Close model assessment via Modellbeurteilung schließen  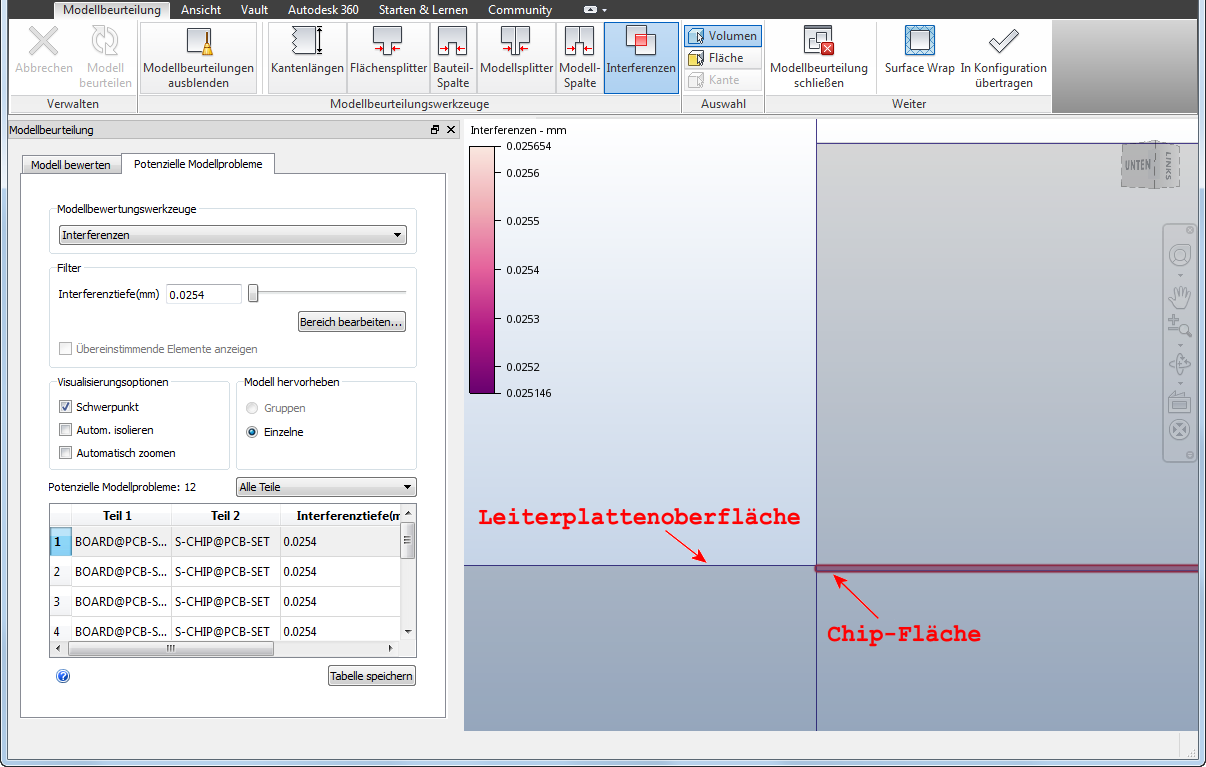point(819,57)
